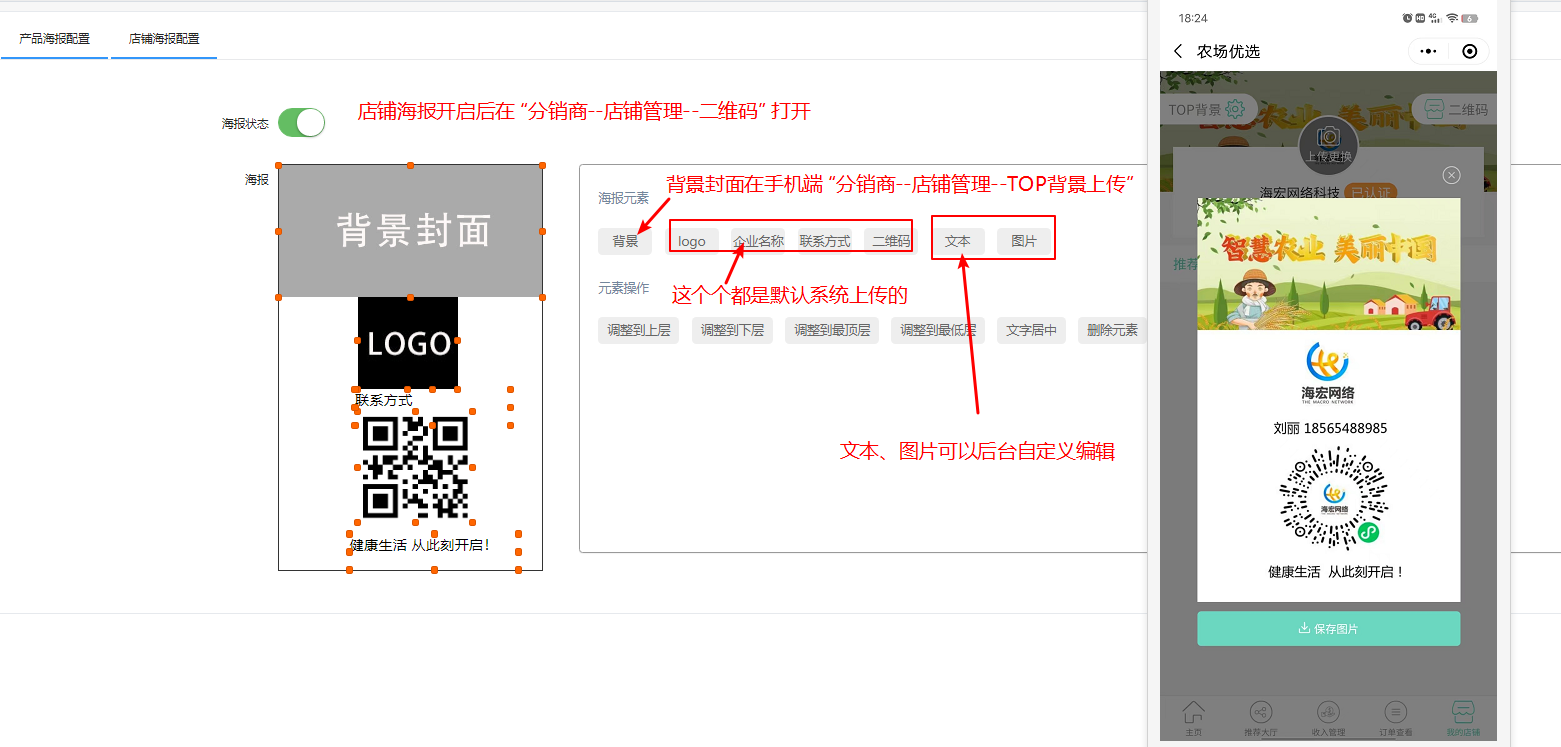Tap 刘丽 18565488985 contact text in phone poster
The height and width of the screenshot is (747, 1561).
[1330, 429]
